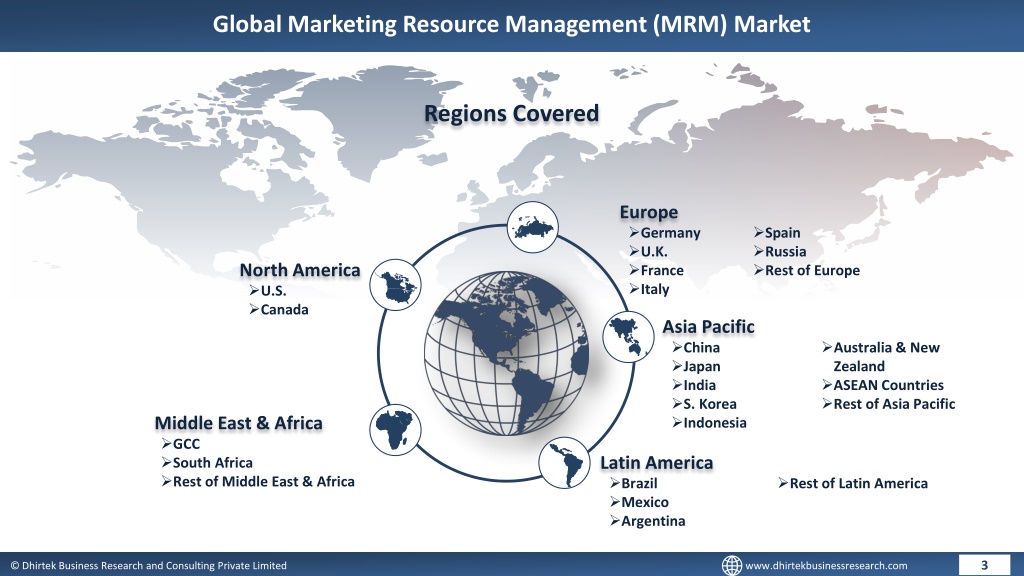The height and width of the screenshot is (576, 1024).
Task: Click the 'Rest of Latin America' item
Action: pyautogui.click(x=853, y=484)
